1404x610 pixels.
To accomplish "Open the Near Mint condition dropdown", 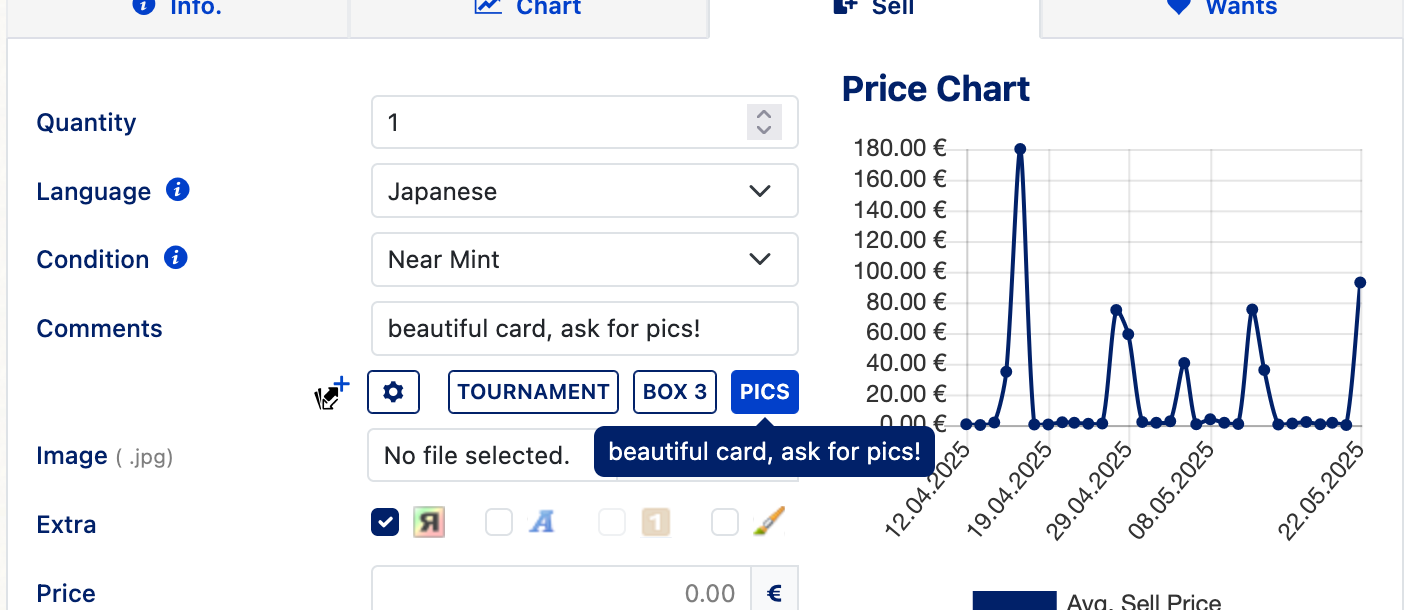I will (585, 260).
